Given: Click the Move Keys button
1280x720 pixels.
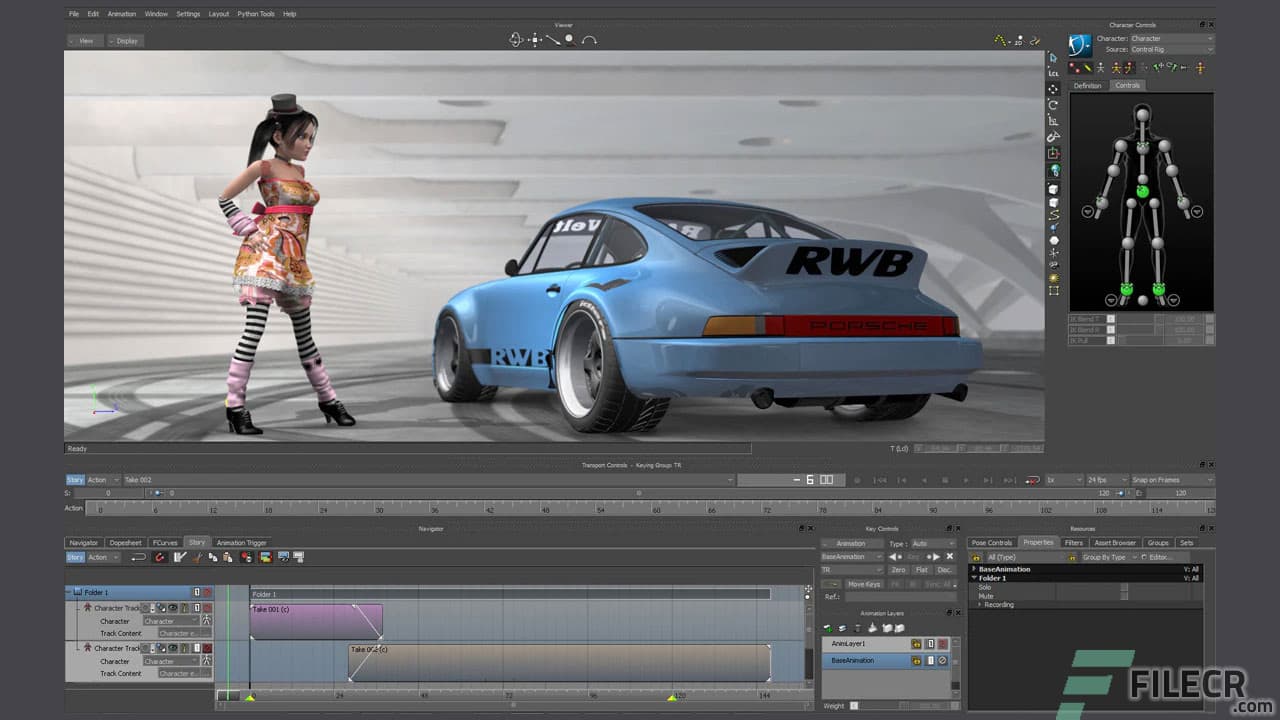Looking at the screenshot, I should click(x=864, y=584).
